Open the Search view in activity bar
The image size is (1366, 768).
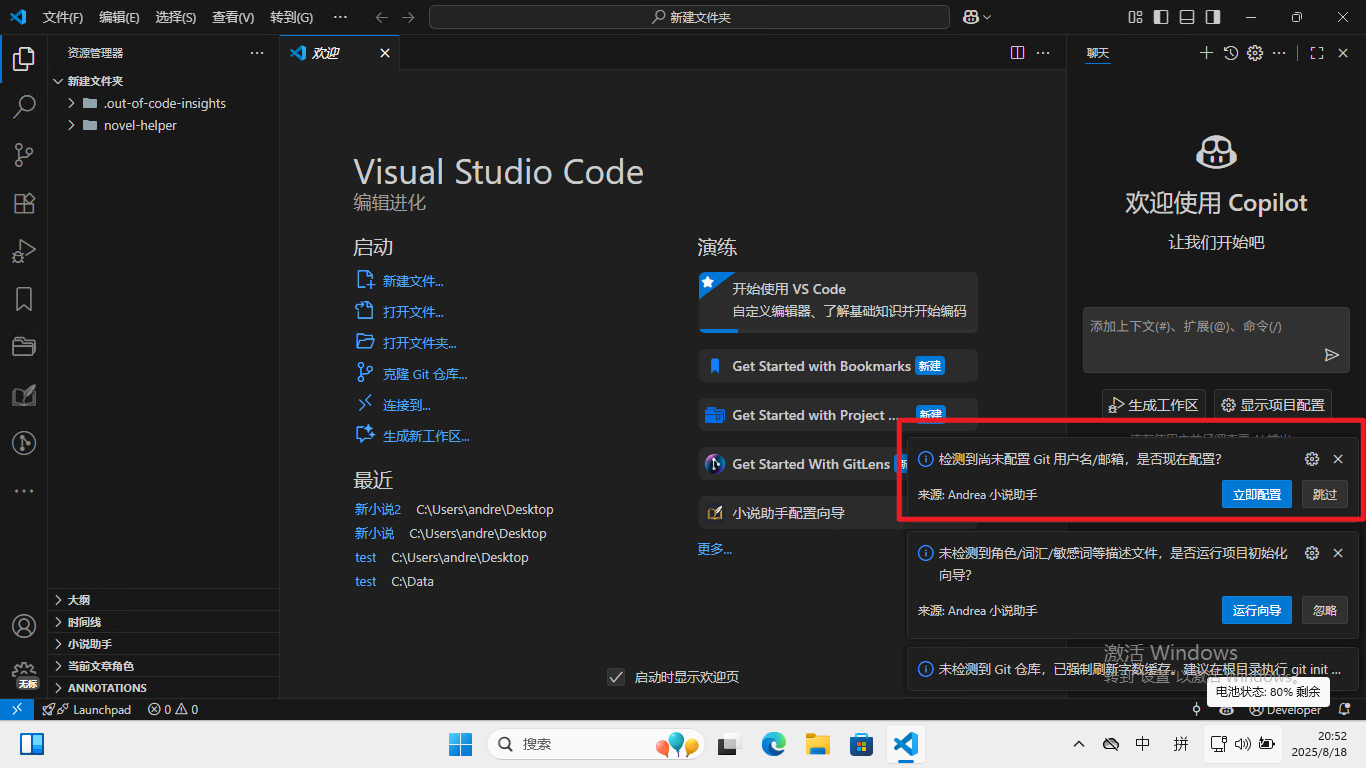(x=24, y=106)
